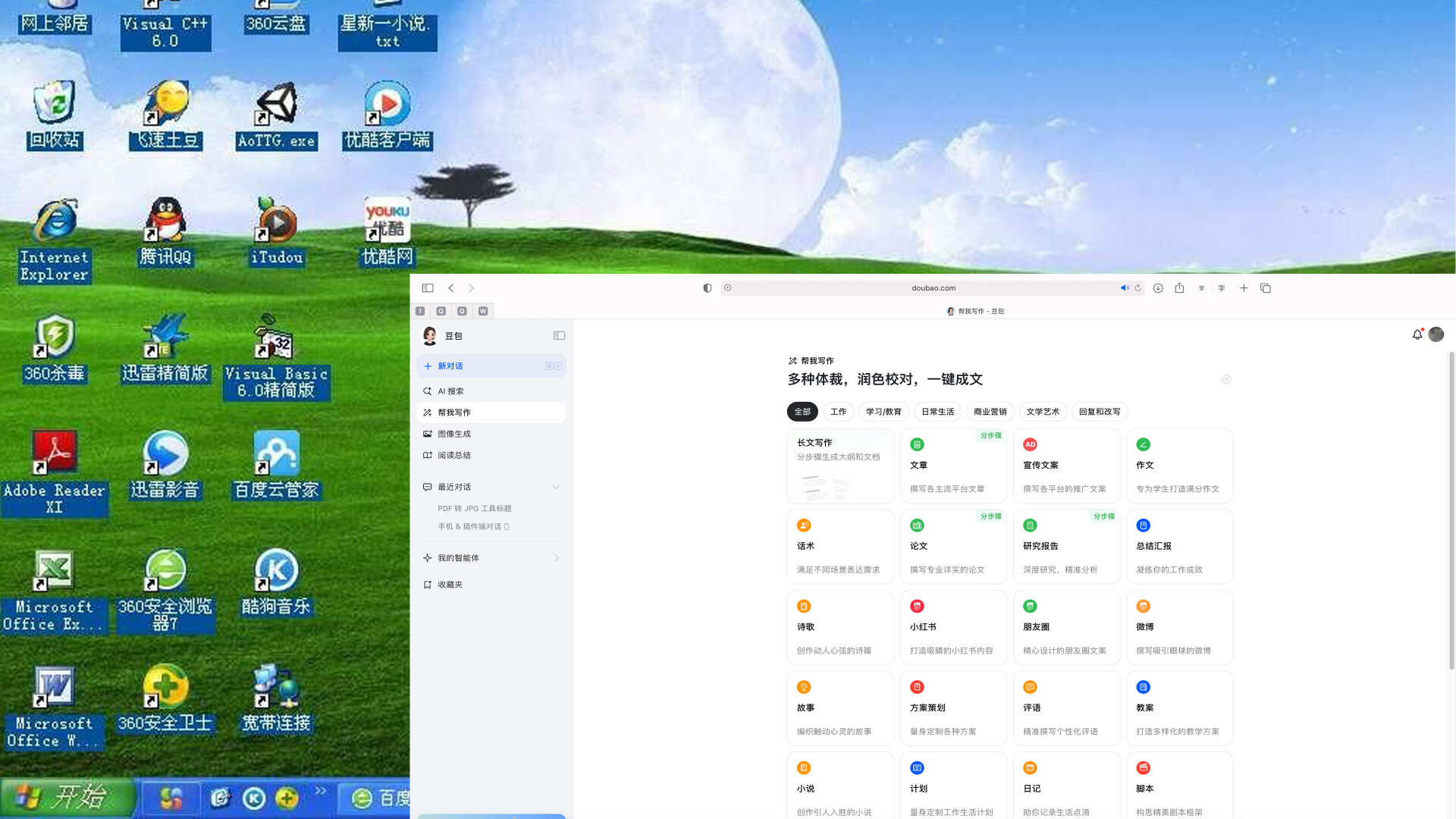Mute the tab audio speaker icon
The image size is (1456, 819).
pos(1125,288)
